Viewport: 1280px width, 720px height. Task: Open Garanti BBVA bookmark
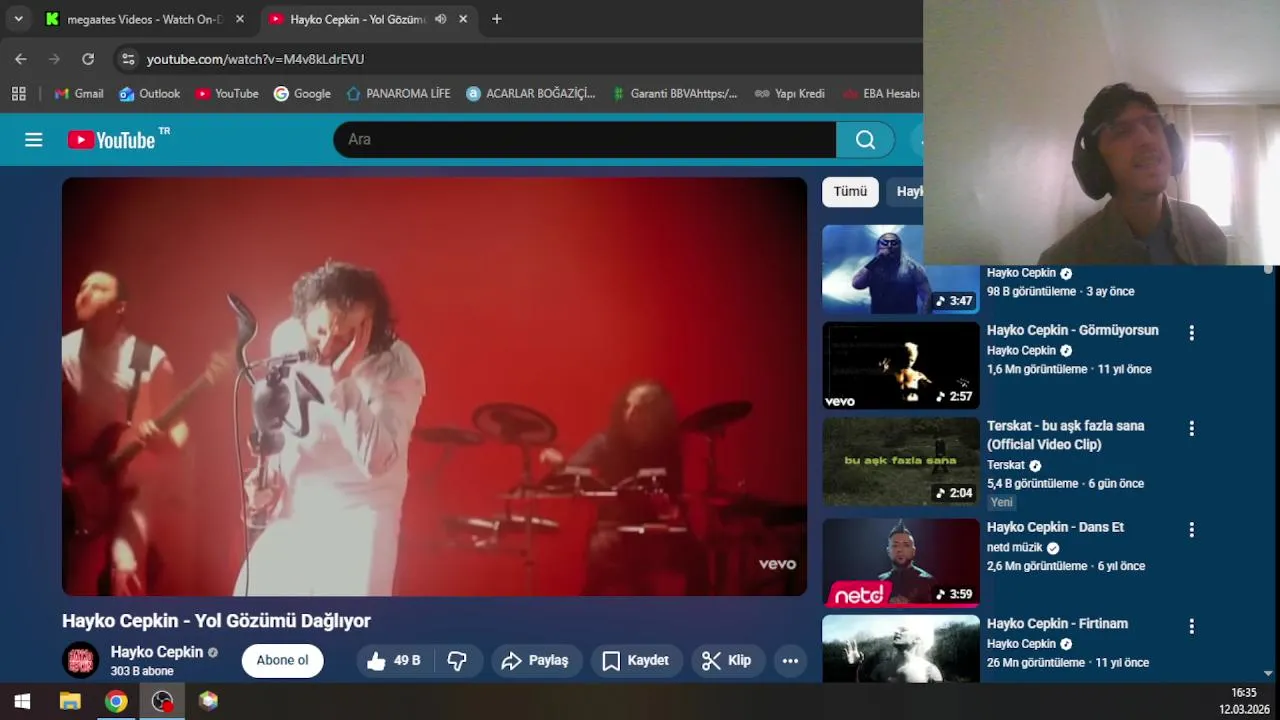pyautogui.click(x=674, y=93)
